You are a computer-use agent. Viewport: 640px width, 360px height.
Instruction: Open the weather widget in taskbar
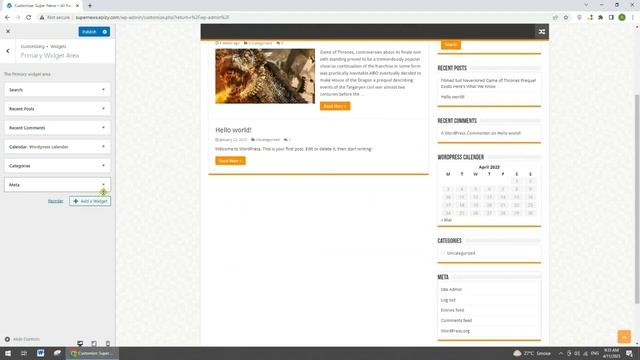pyautogui.click(x=532, y=353)
